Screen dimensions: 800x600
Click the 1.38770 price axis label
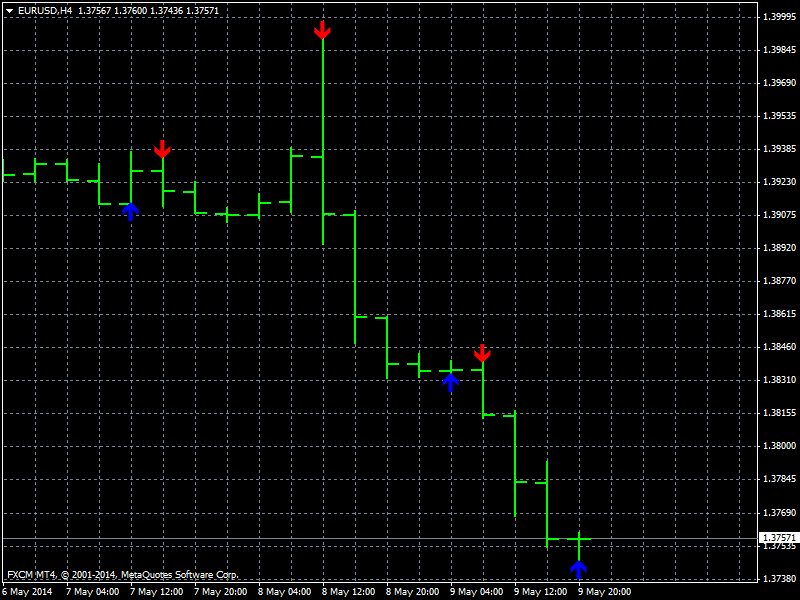[779, 281]
